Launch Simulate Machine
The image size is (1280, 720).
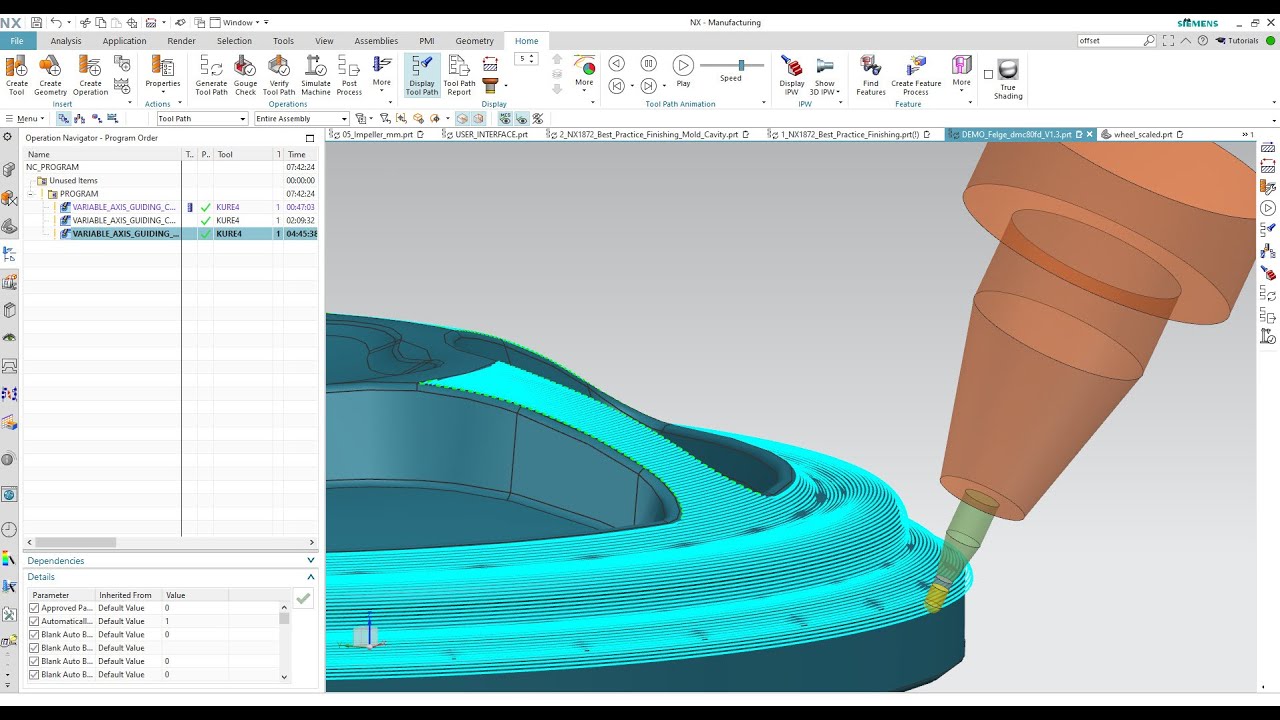[x=316, y=75]
